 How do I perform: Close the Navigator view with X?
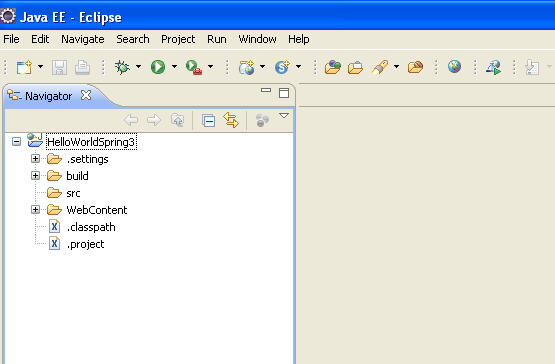(x=86, y=95)
